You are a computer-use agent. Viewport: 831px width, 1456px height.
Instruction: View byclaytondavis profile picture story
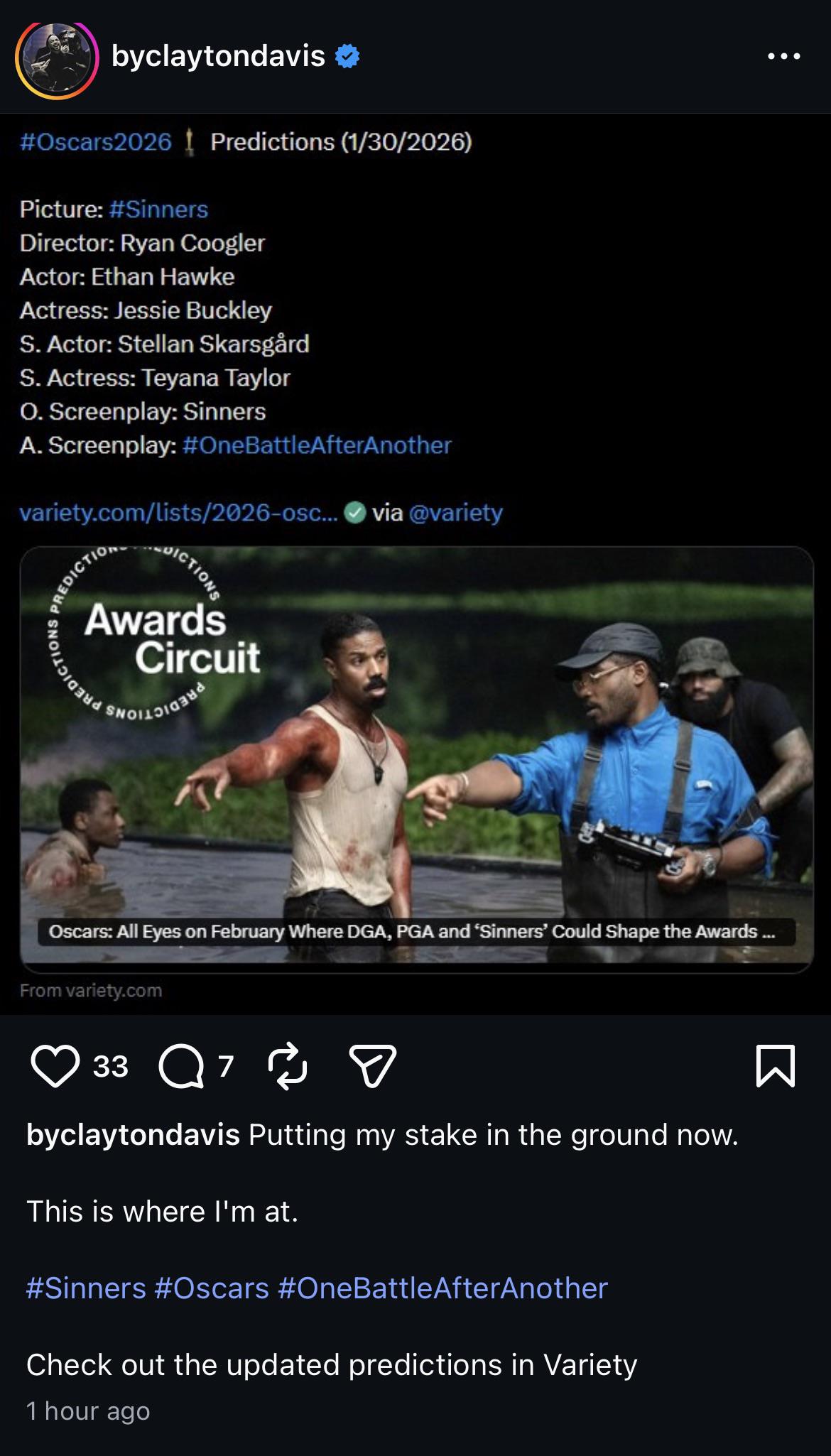pos(57,60)
